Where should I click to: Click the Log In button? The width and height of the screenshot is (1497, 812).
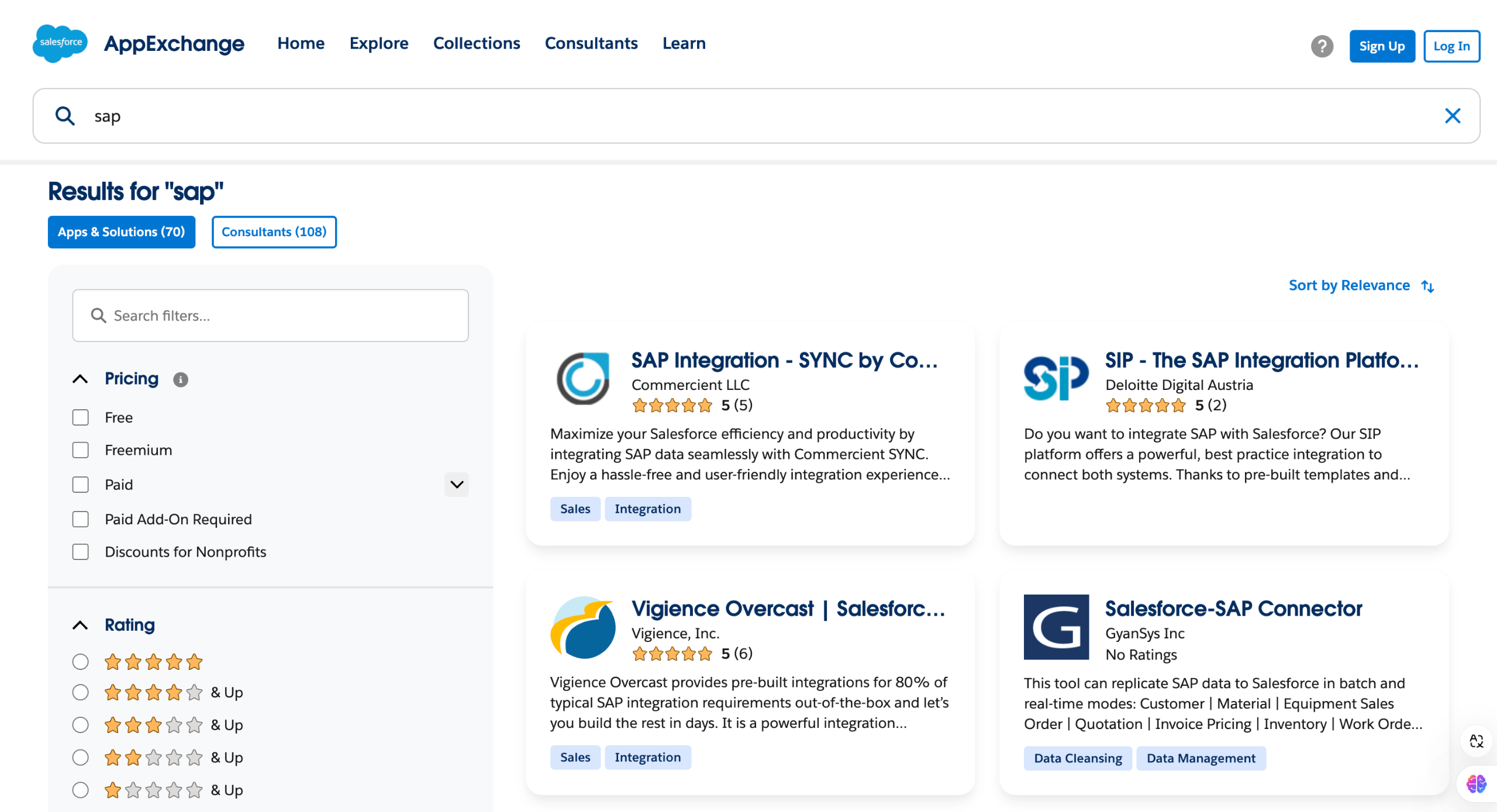1451,46
